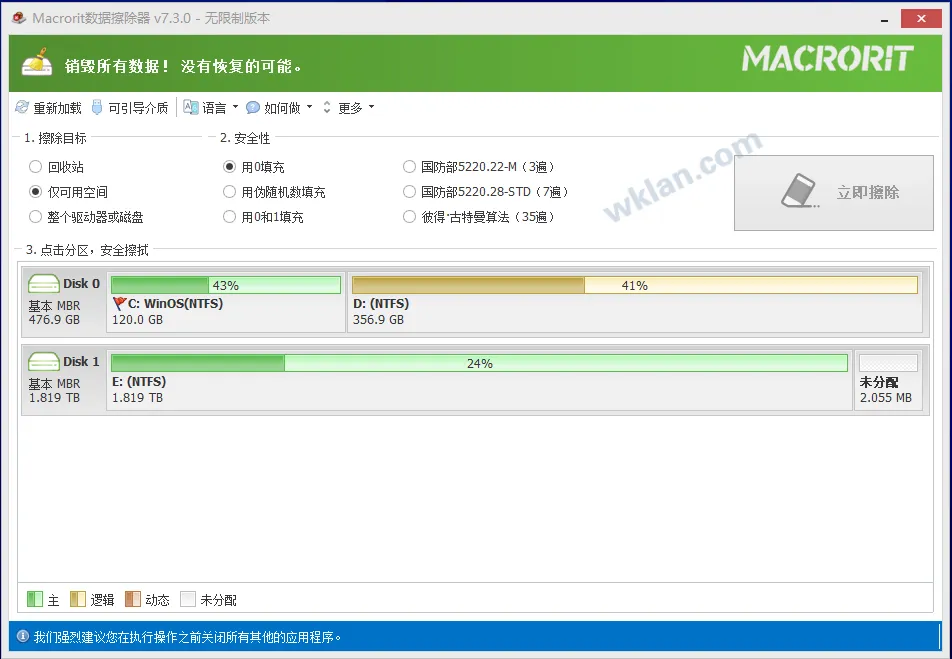Screen dimensions: 952x659
Task: Open the how-to (如何做) dropdown arrow
Action: 310,107
